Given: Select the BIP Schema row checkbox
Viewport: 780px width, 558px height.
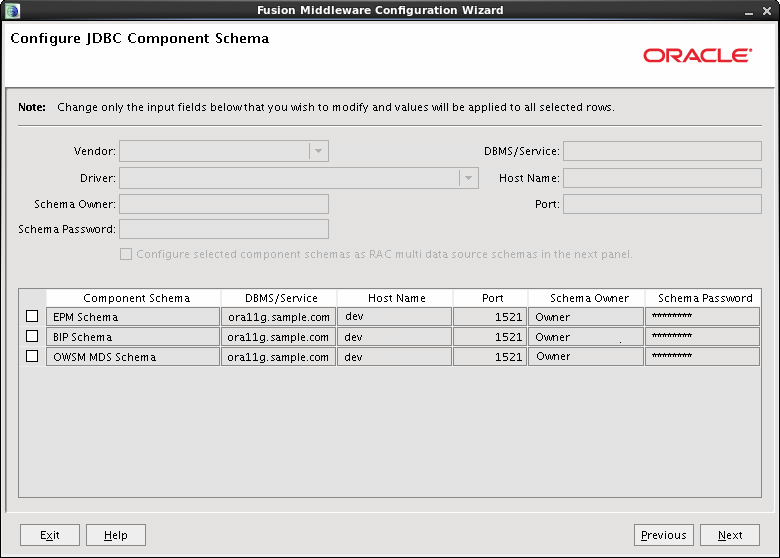Looking at the screenshot, I should [x=32, y=337].
